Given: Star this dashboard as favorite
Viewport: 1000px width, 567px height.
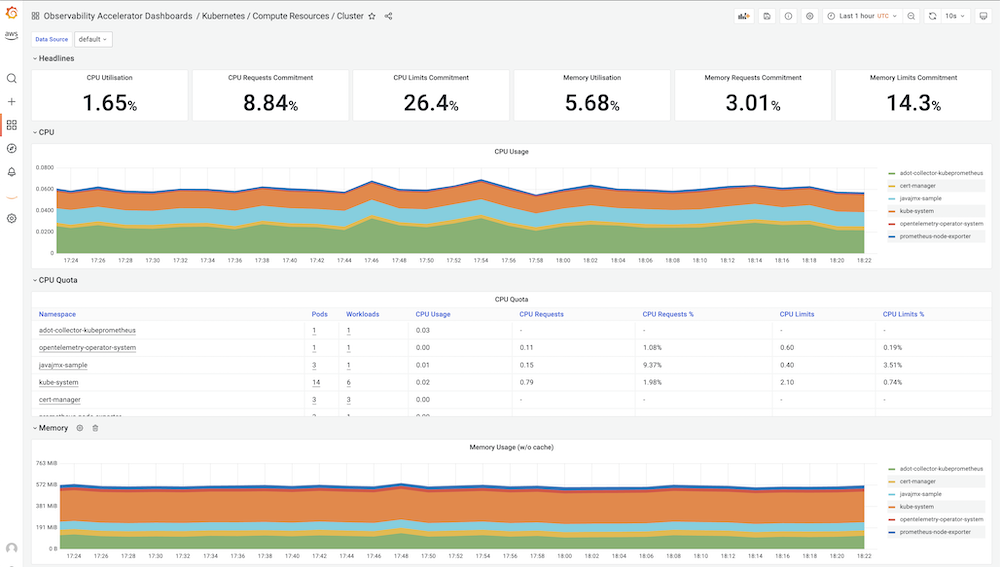Looking at the screenshot, I should click(372, 16).
